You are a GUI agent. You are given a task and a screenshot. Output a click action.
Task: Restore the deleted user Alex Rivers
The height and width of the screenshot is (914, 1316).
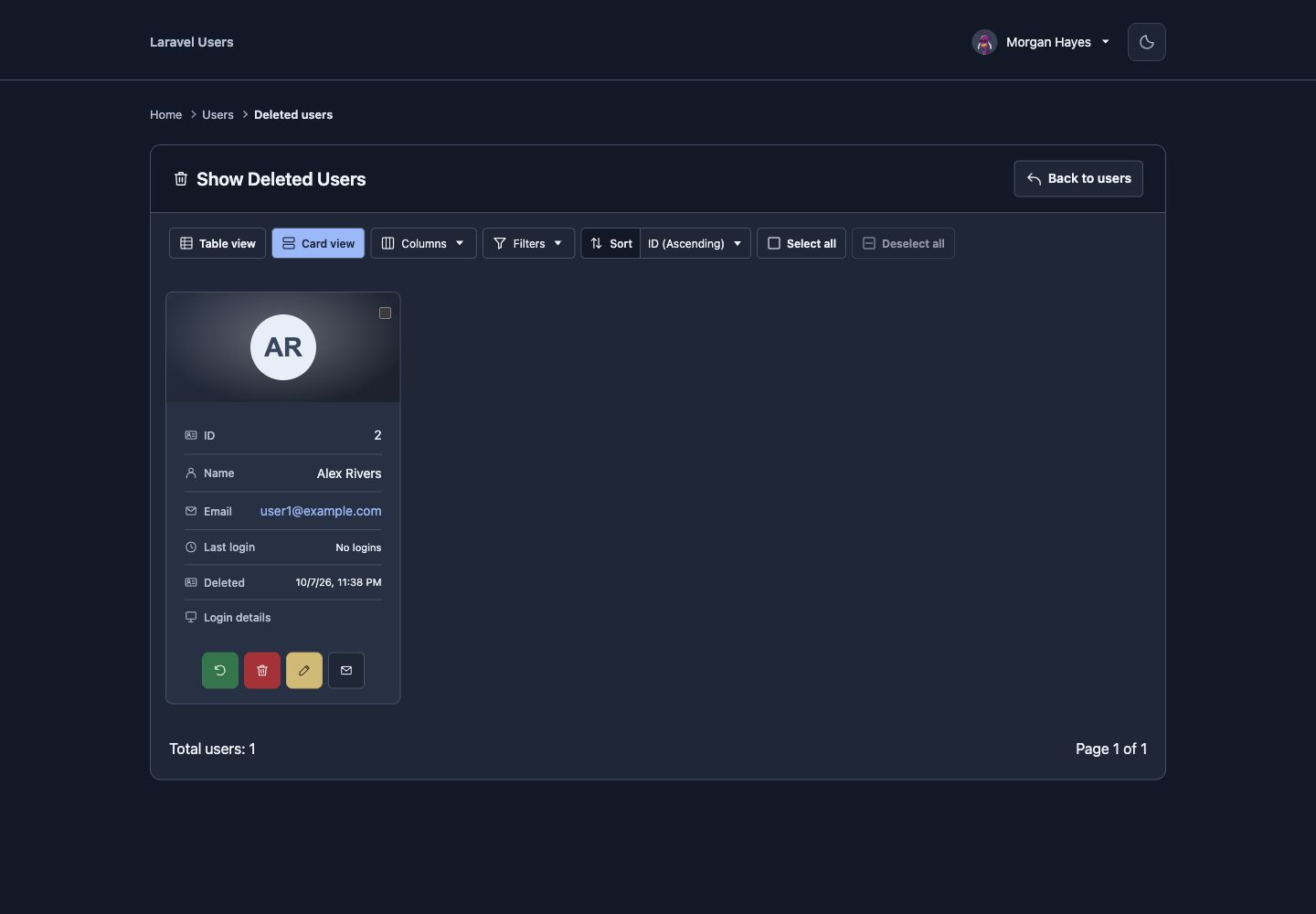(220, 670)
